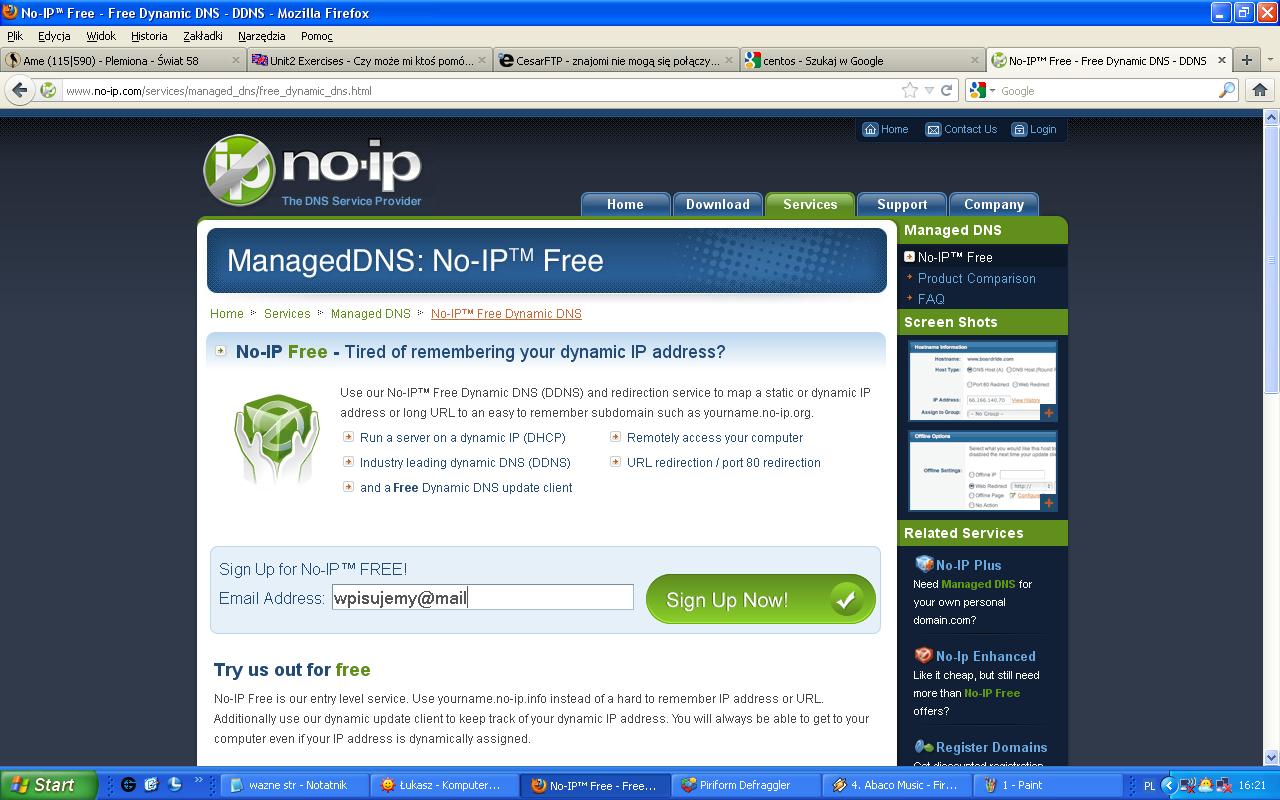Switch to the centos Szukaj w Google tab
The image size is (1280, 800).
(x=862, y=60)
